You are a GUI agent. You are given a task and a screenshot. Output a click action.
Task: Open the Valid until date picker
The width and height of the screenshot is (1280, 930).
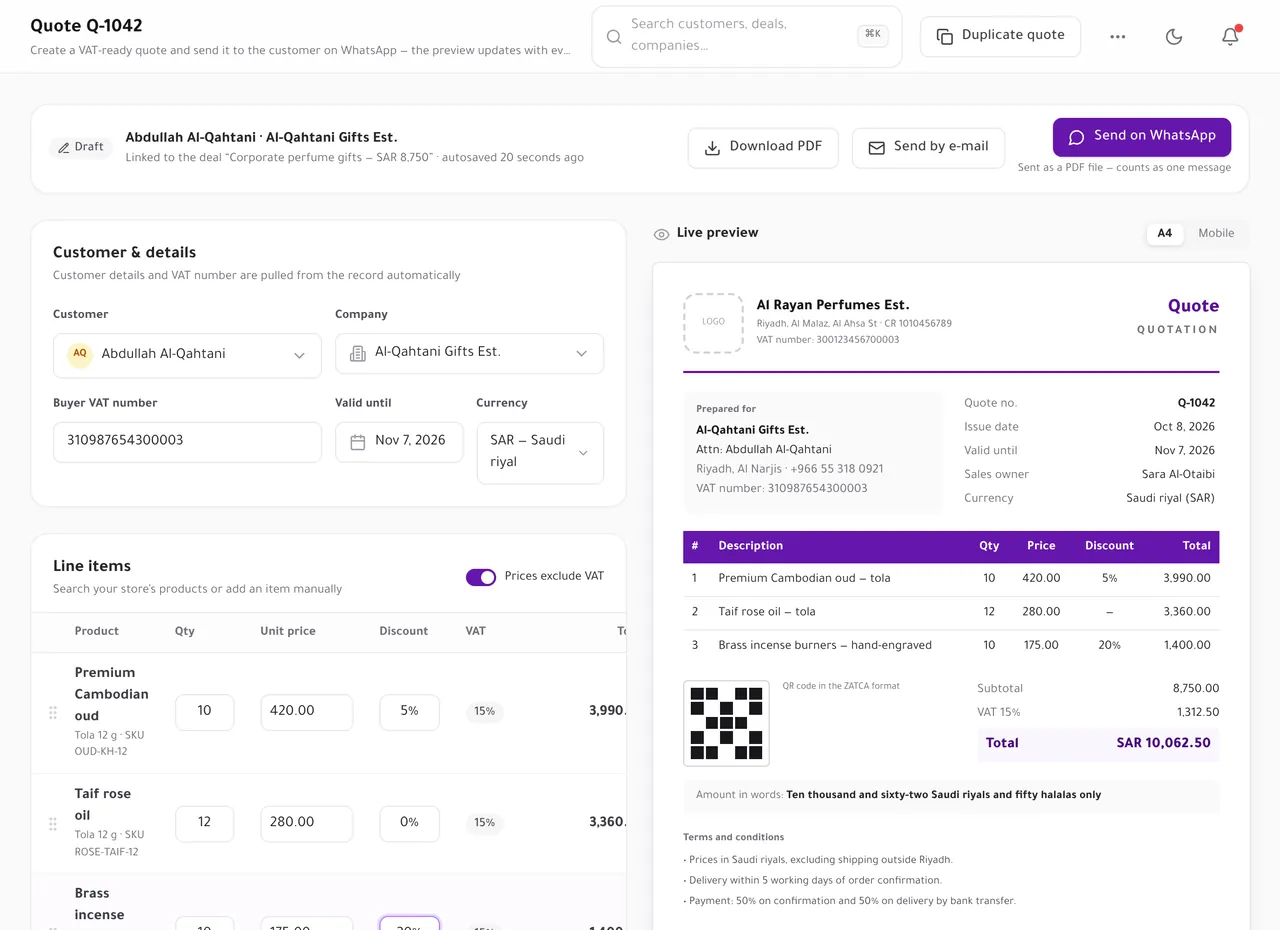399,441
